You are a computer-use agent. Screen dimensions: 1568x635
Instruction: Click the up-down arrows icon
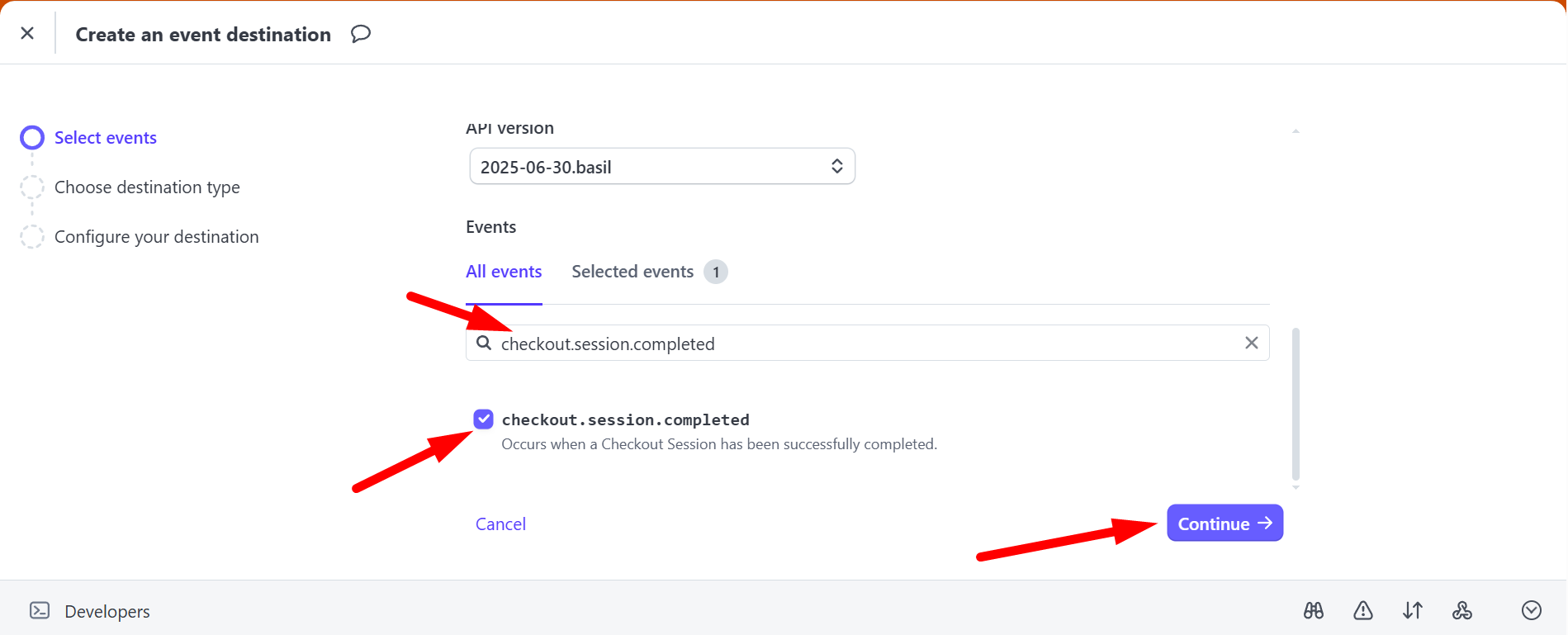click(1412, 610)
